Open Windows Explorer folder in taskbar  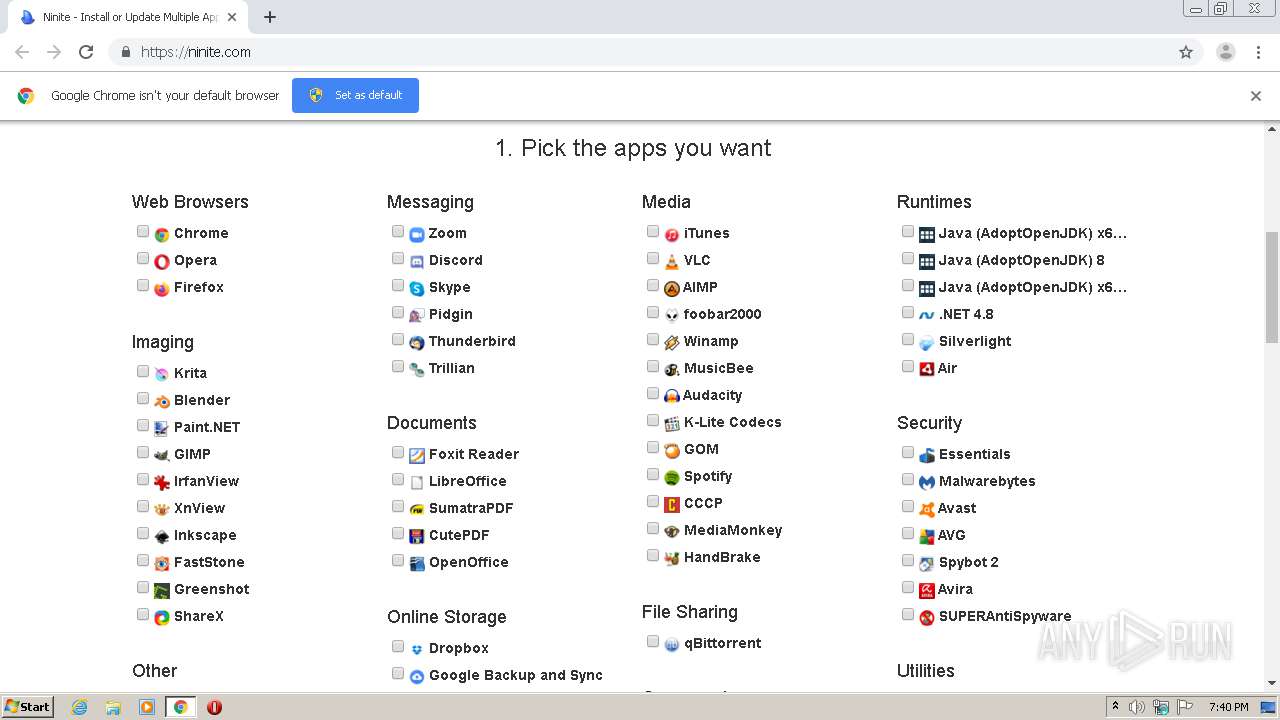pos(113,707)
